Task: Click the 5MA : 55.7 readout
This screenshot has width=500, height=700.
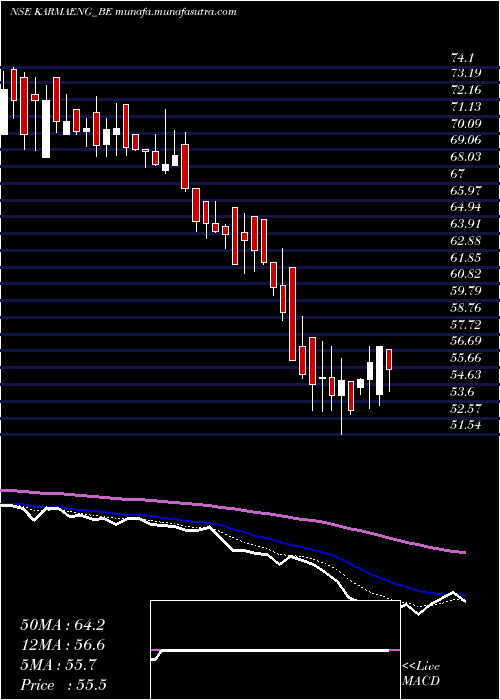Action: [58, 665]
